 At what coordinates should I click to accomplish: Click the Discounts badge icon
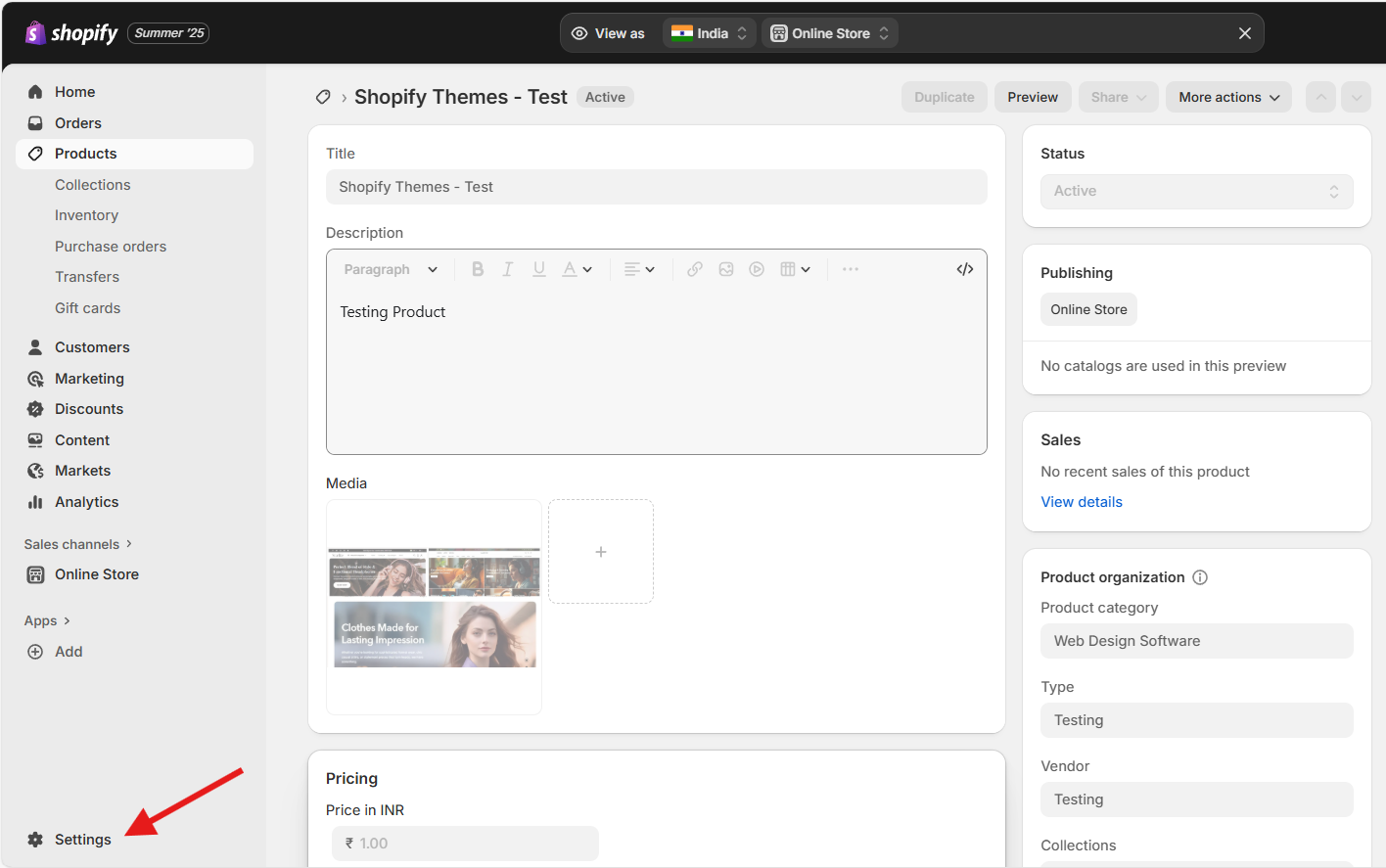[35, 409]
